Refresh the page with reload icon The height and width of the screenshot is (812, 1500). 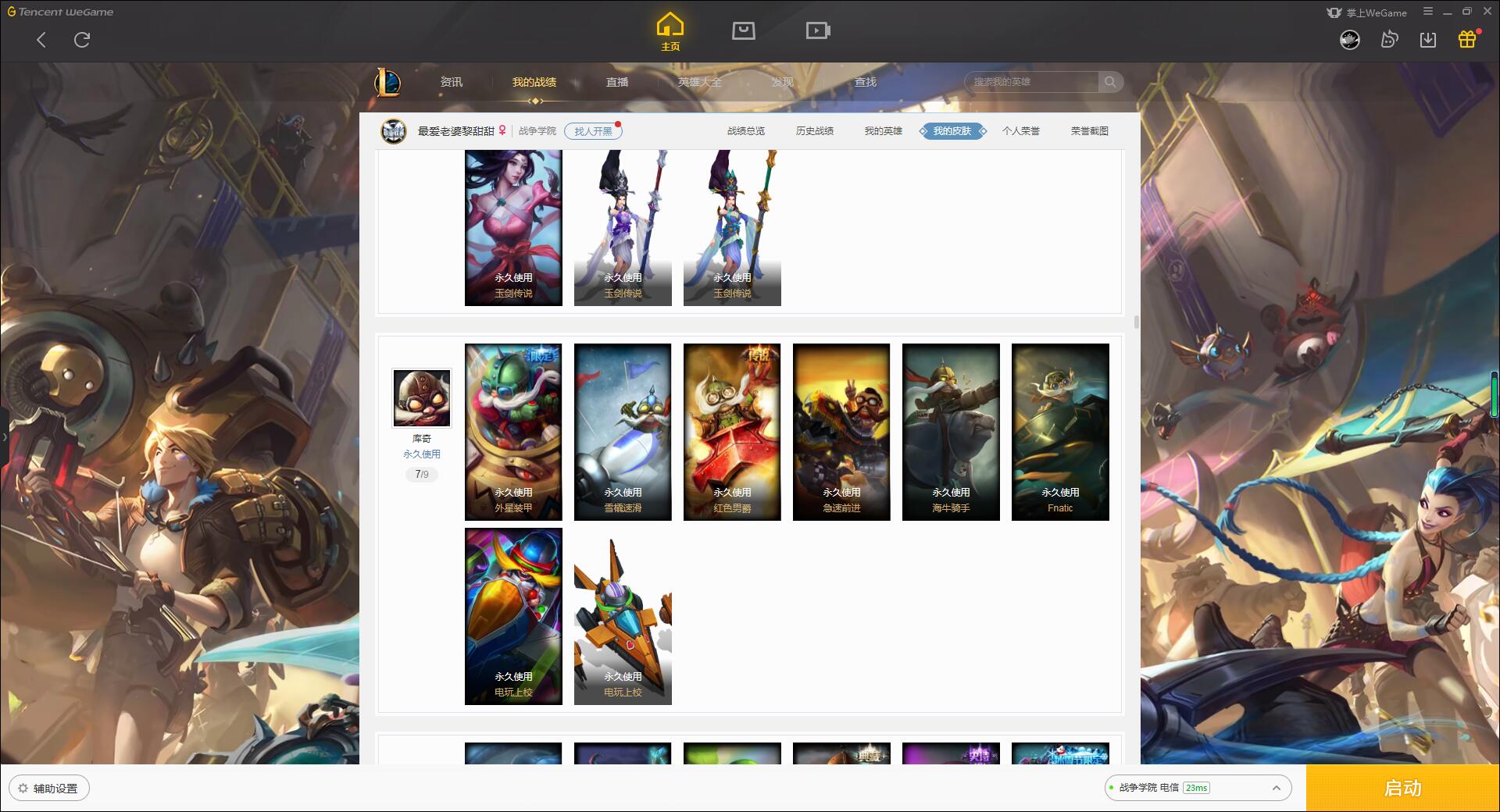pyautogui.click(x=82, y=40)
